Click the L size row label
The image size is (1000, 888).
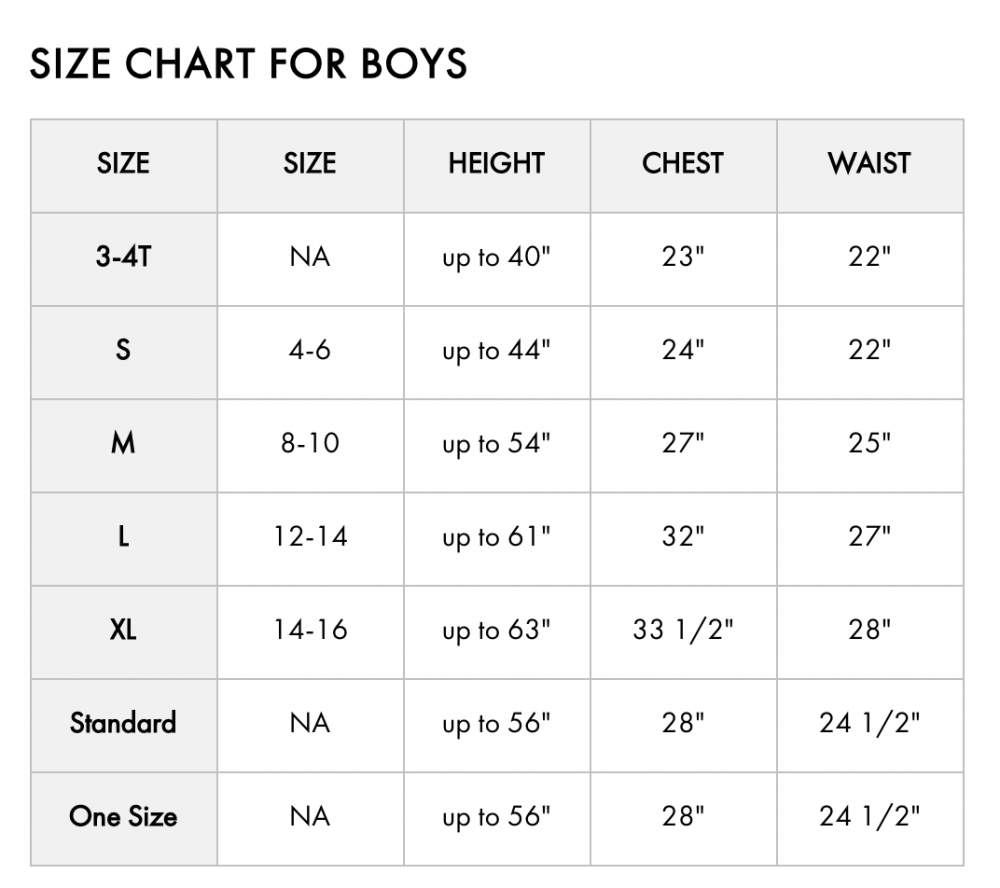tap(124, 536)
